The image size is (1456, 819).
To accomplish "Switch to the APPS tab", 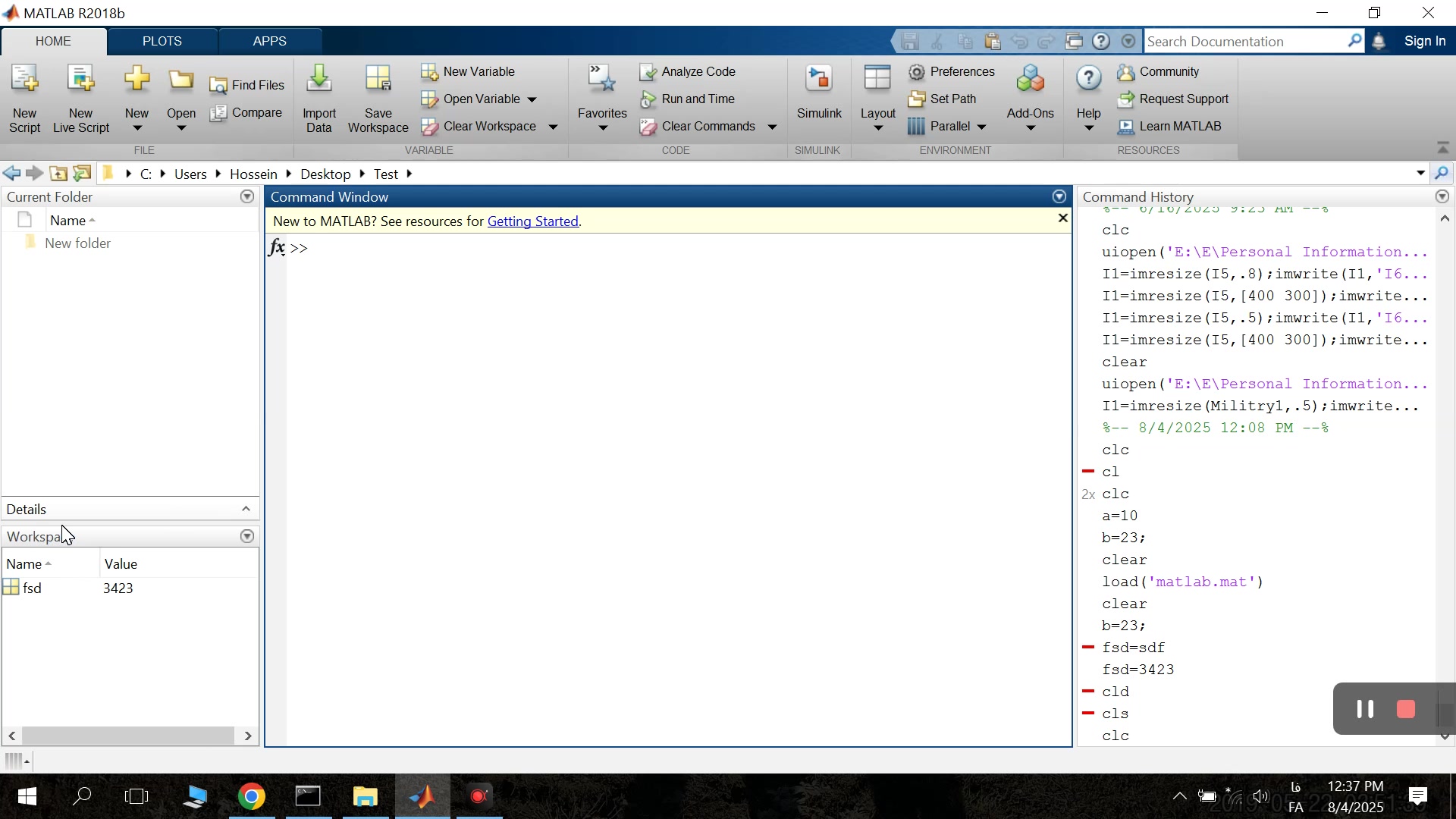I will coord(269,41).
